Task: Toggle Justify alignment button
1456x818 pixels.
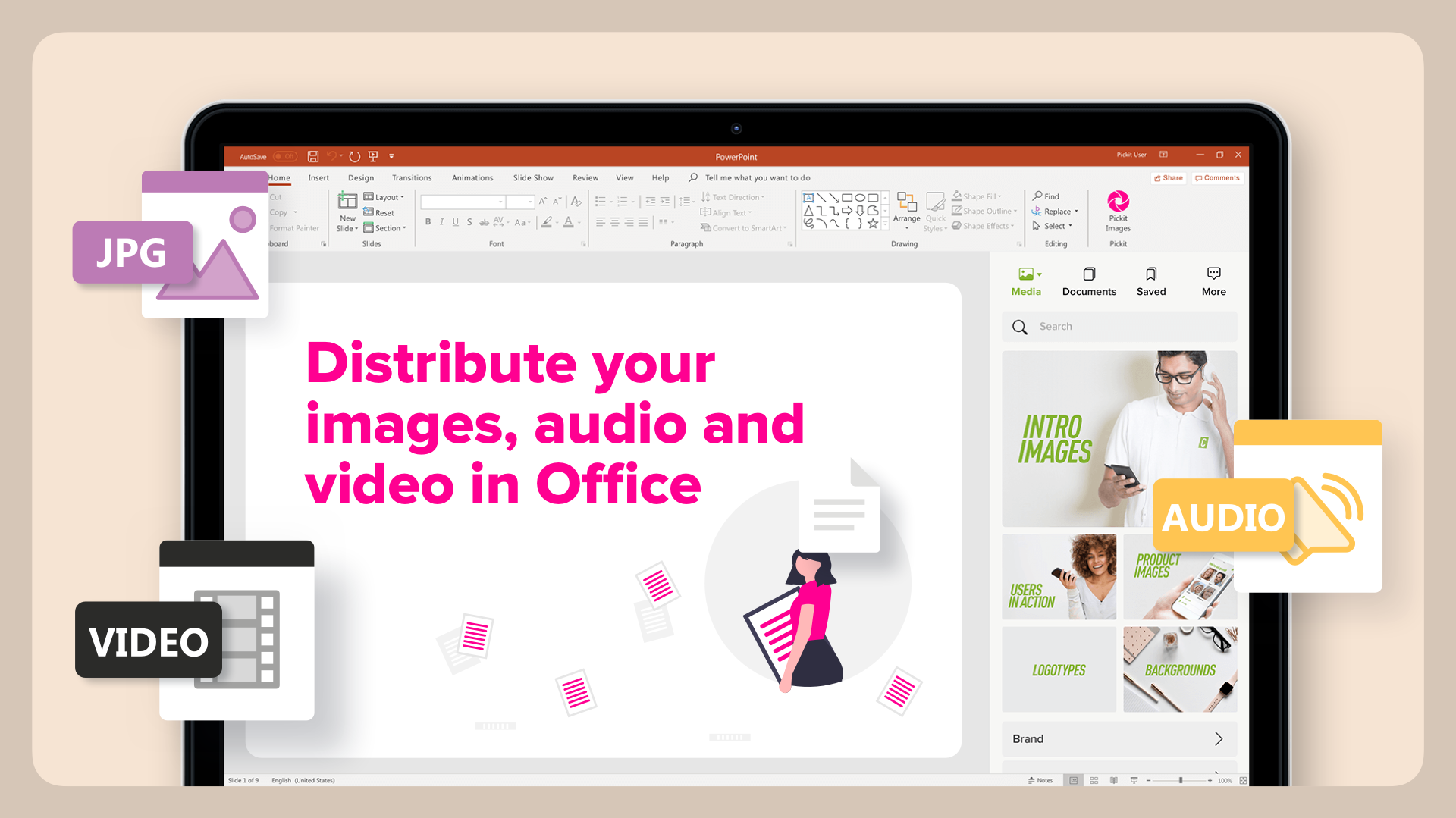Action: coord(643,222)
